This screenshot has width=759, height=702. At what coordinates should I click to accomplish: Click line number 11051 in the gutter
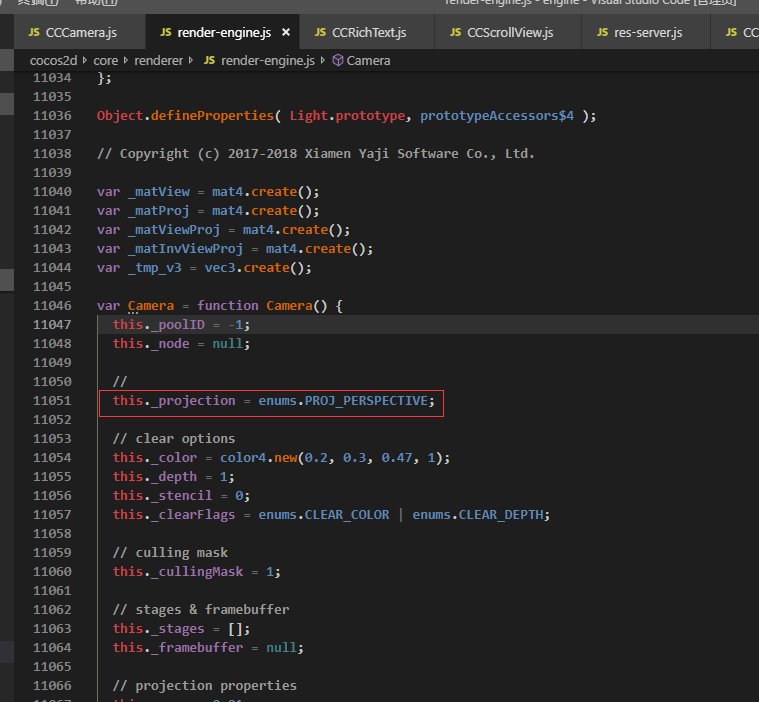click(52, 401)
